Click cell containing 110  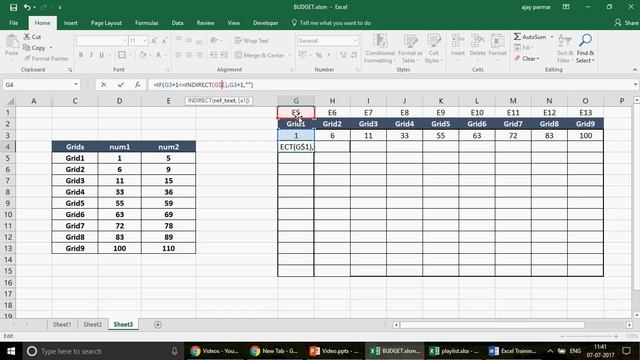pyautogui.click(x=169, y=248)
